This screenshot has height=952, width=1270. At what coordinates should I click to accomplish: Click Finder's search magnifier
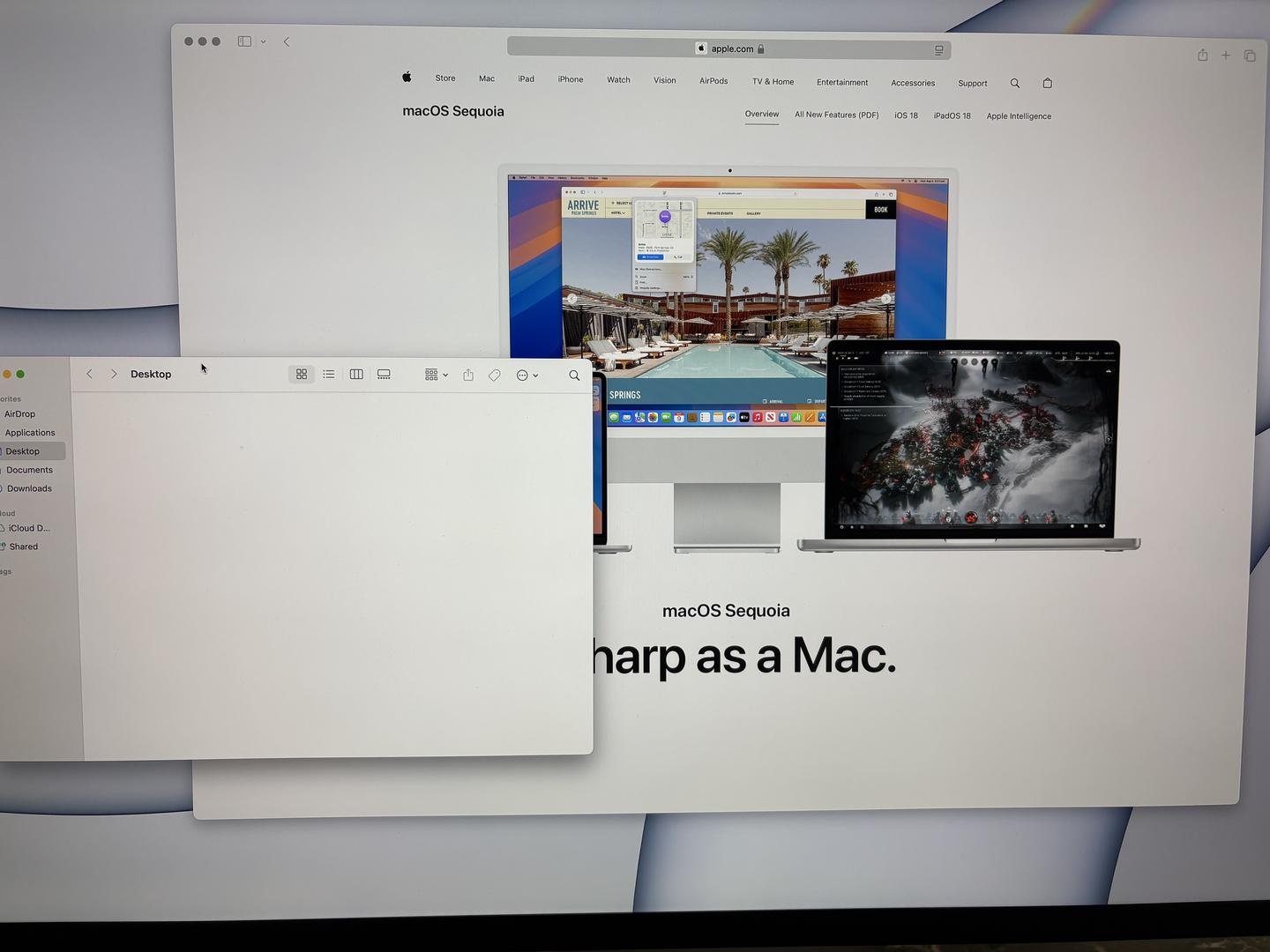click(574, 376)
